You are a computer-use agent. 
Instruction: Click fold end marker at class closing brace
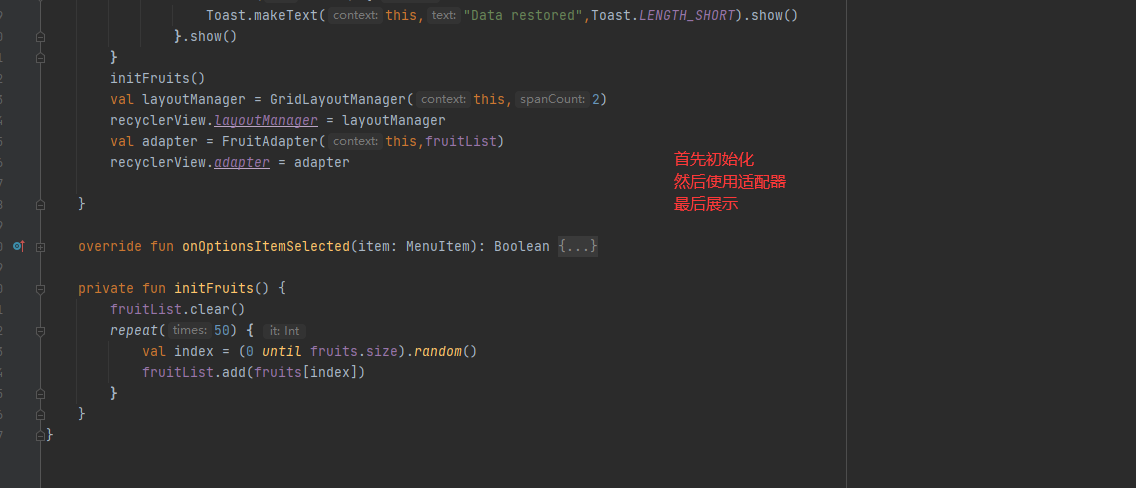[41, 435]
